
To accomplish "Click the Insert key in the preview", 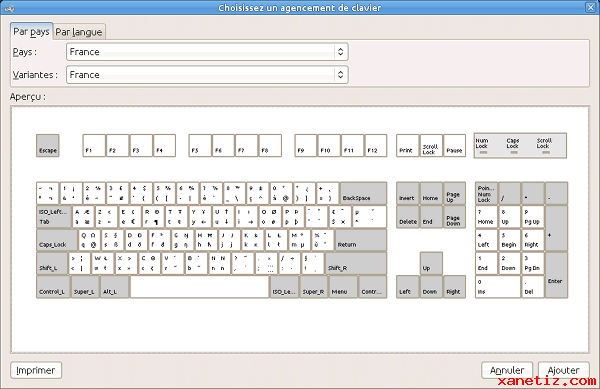I will click(408, 193).
